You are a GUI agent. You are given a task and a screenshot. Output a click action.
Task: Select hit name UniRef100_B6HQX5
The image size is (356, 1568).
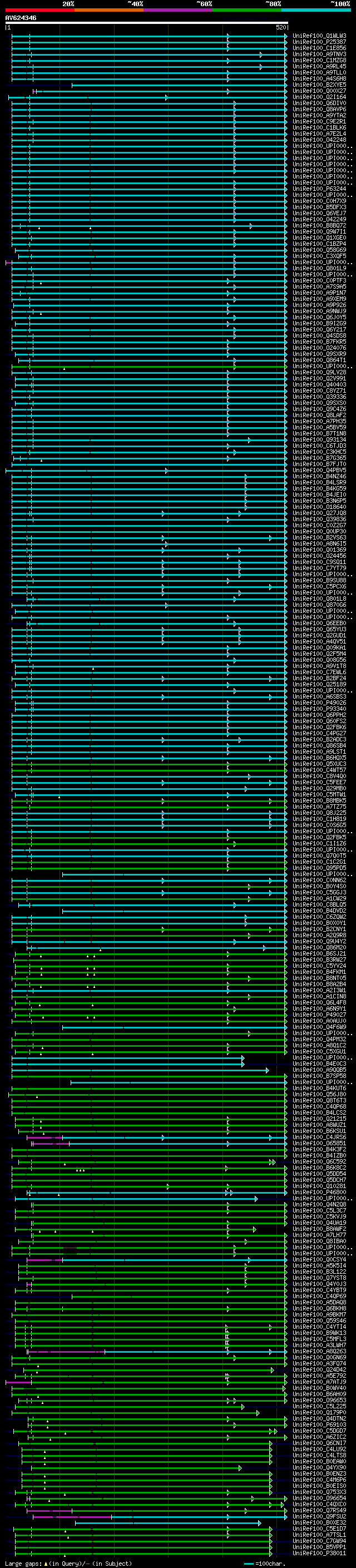coord(319,758)
